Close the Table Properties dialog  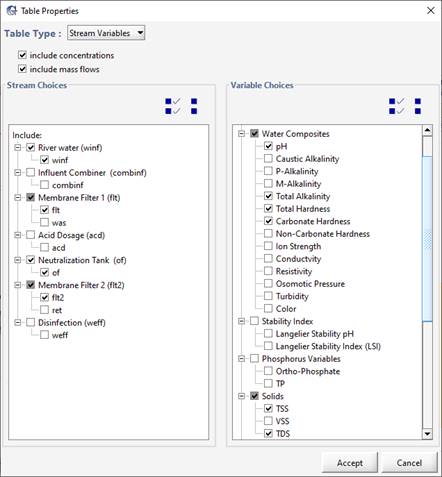click(x=431, y=11)
